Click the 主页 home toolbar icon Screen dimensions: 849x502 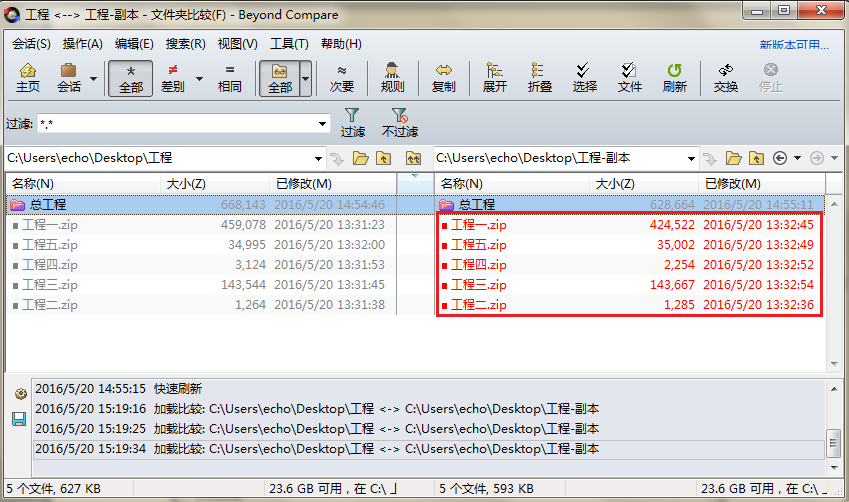pos(28,79)
